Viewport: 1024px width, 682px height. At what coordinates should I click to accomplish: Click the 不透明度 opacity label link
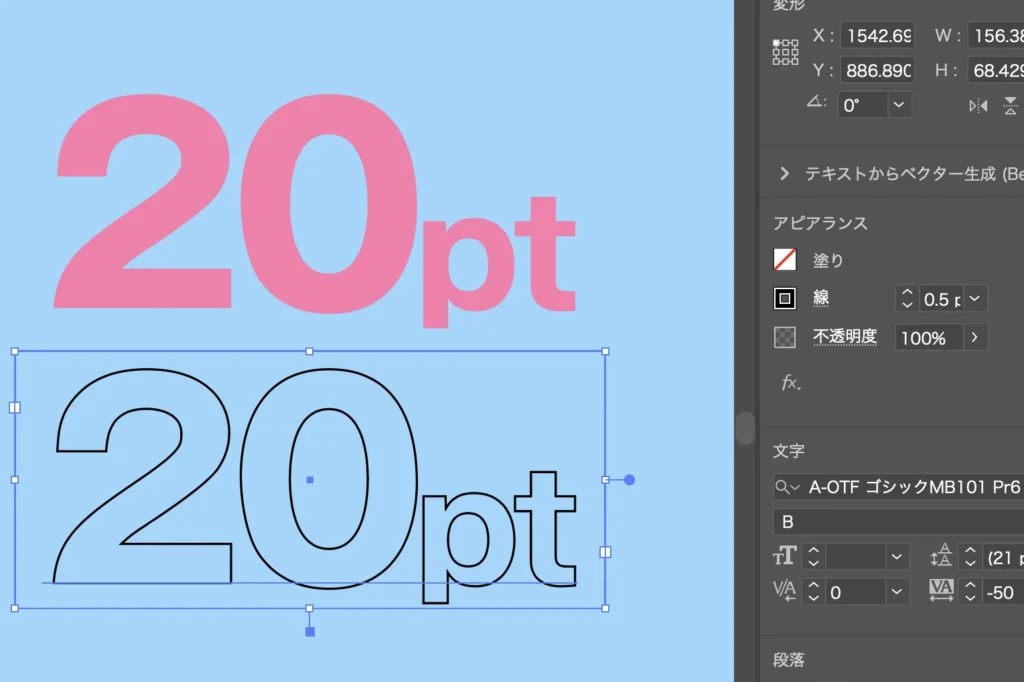pyautogui.click(x=844, y=337)
